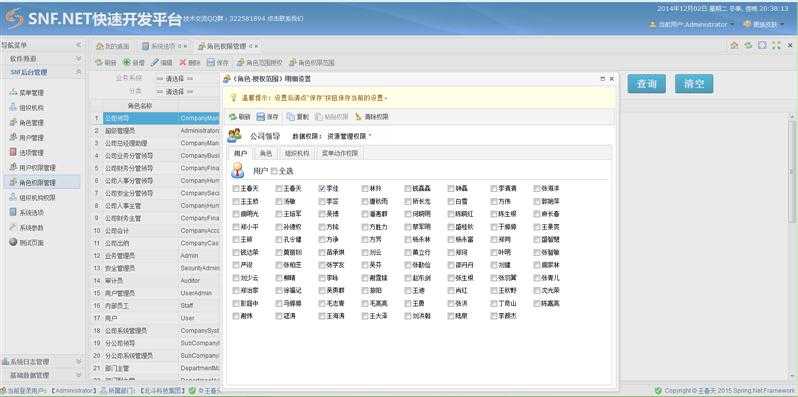Open 系统选项 in the sidebar list
This screenshot has height=397, width=798.
(x=27, y=212)
